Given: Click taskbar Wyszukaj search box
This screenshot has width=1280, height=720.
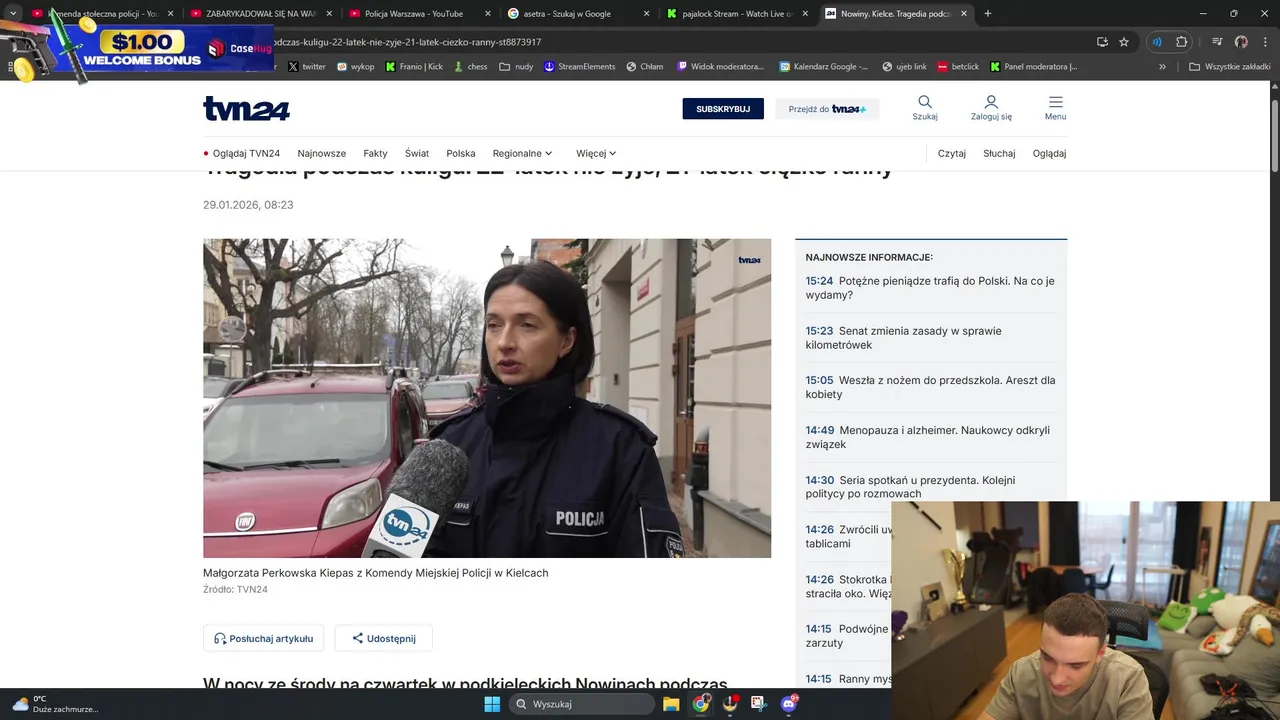Looking at the screenshot, I should (583, 704).
